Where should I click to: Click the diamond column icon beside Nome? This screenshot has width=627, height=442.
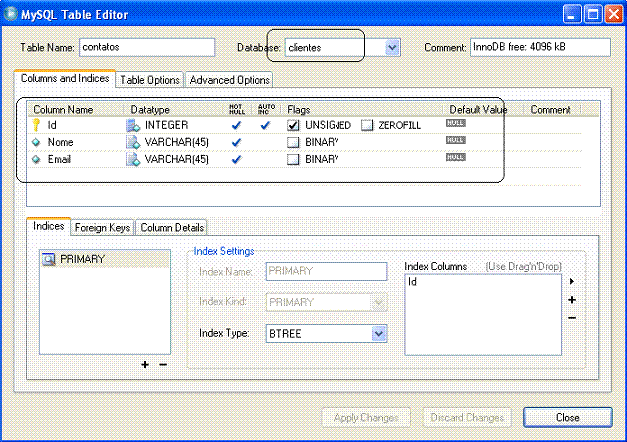tap(36, 142)
